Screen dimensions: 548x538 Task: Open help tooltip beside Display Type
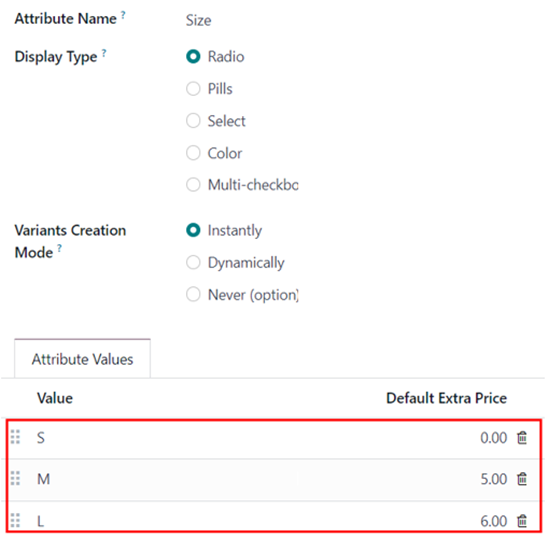(104, 53)
